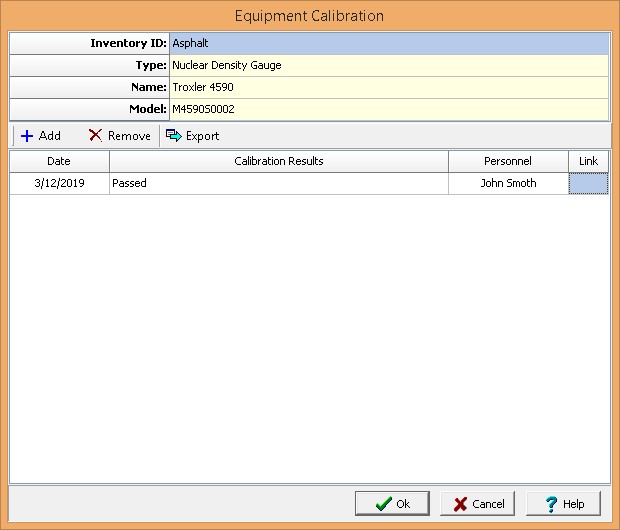The height and width of the screenshot is (530, 620).
Task: Click the Date column header
Action: (59, 161)
